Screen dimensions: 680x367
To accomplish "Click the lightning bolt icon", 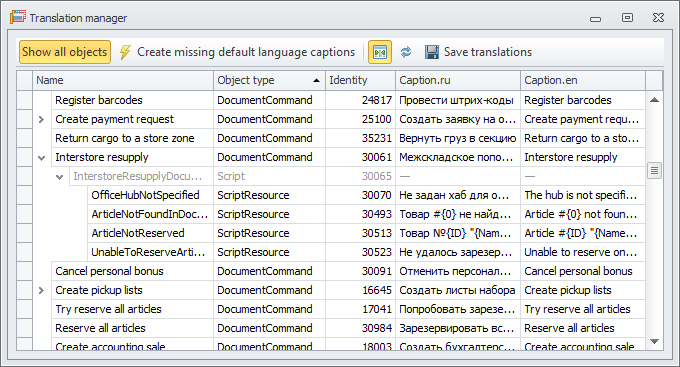I will click(125, 52).
